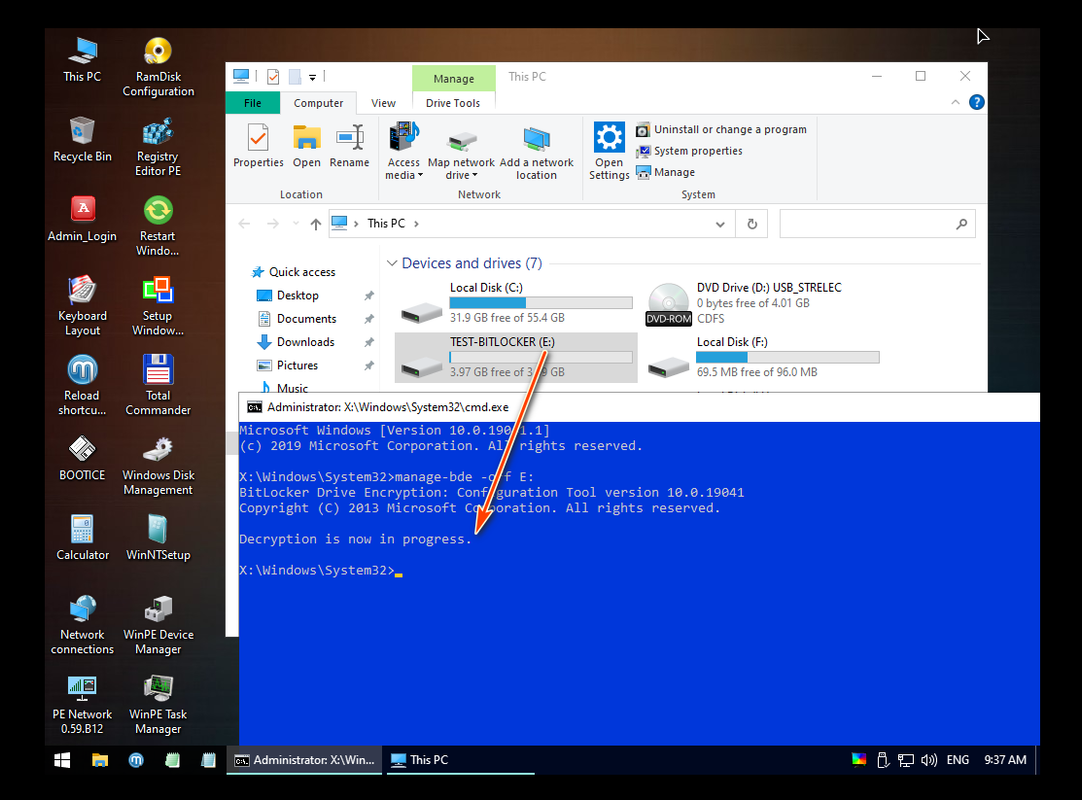The height and width of the screenshot is (800, 1082).
Task: Switch to the cmd.exe taskbar button
Action: click(x=304, y=760)
